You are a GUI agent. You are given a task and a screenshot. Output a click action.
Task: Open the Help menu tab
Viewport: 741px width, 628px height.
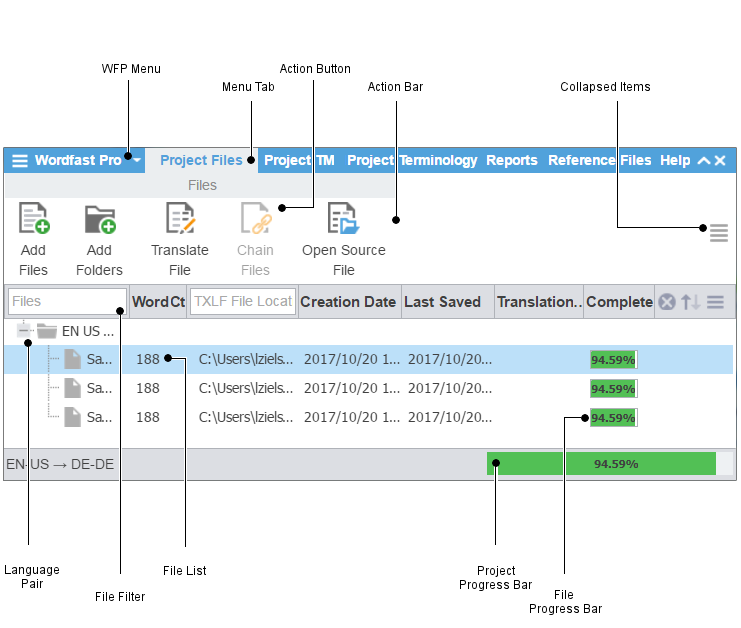pyautogui.click(x=675, y=160)
